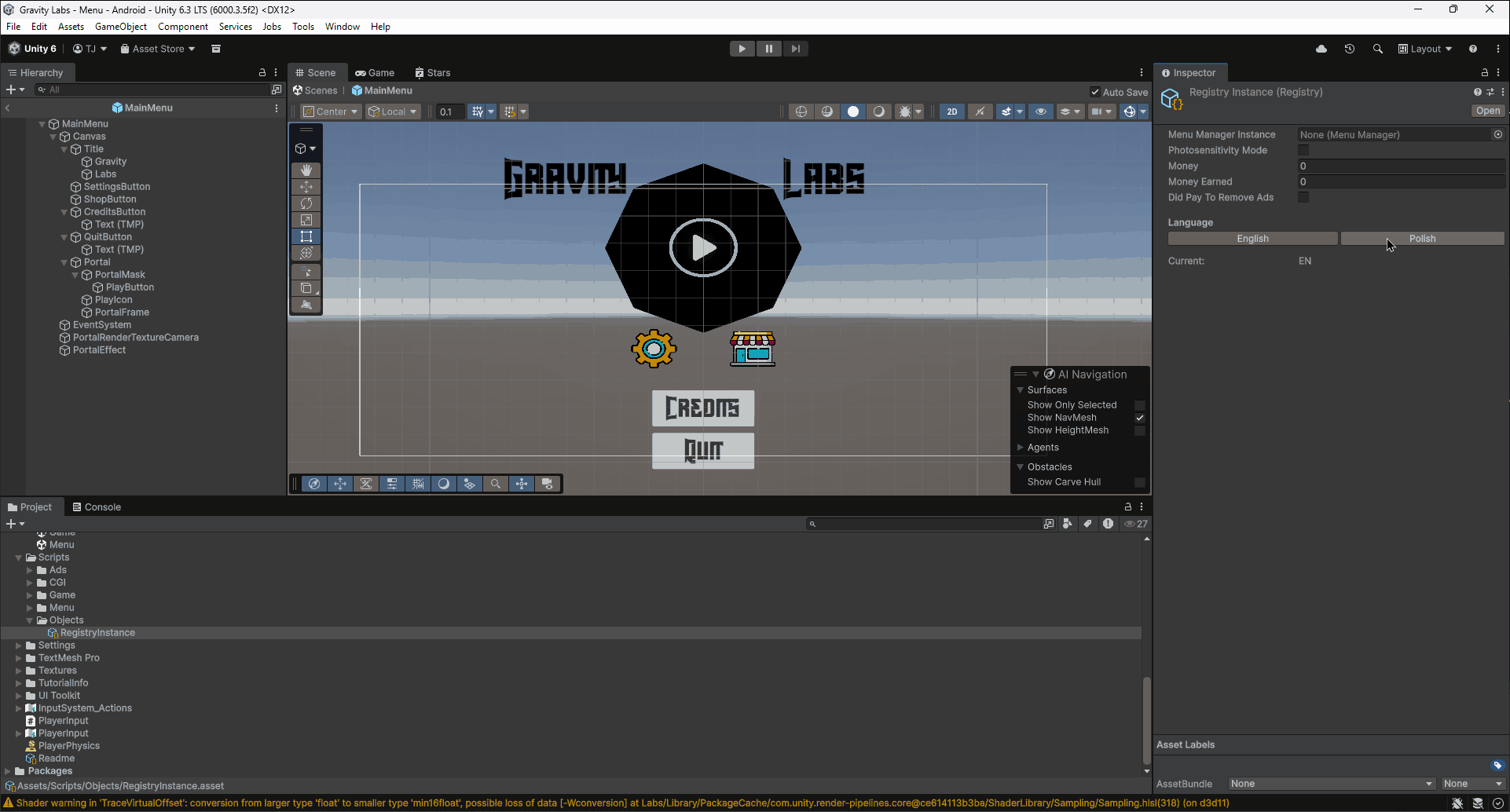This screenshot has height=812, width=1510.
Task: Select shaded draw mode sphere icon
Action: click(853, 112)
